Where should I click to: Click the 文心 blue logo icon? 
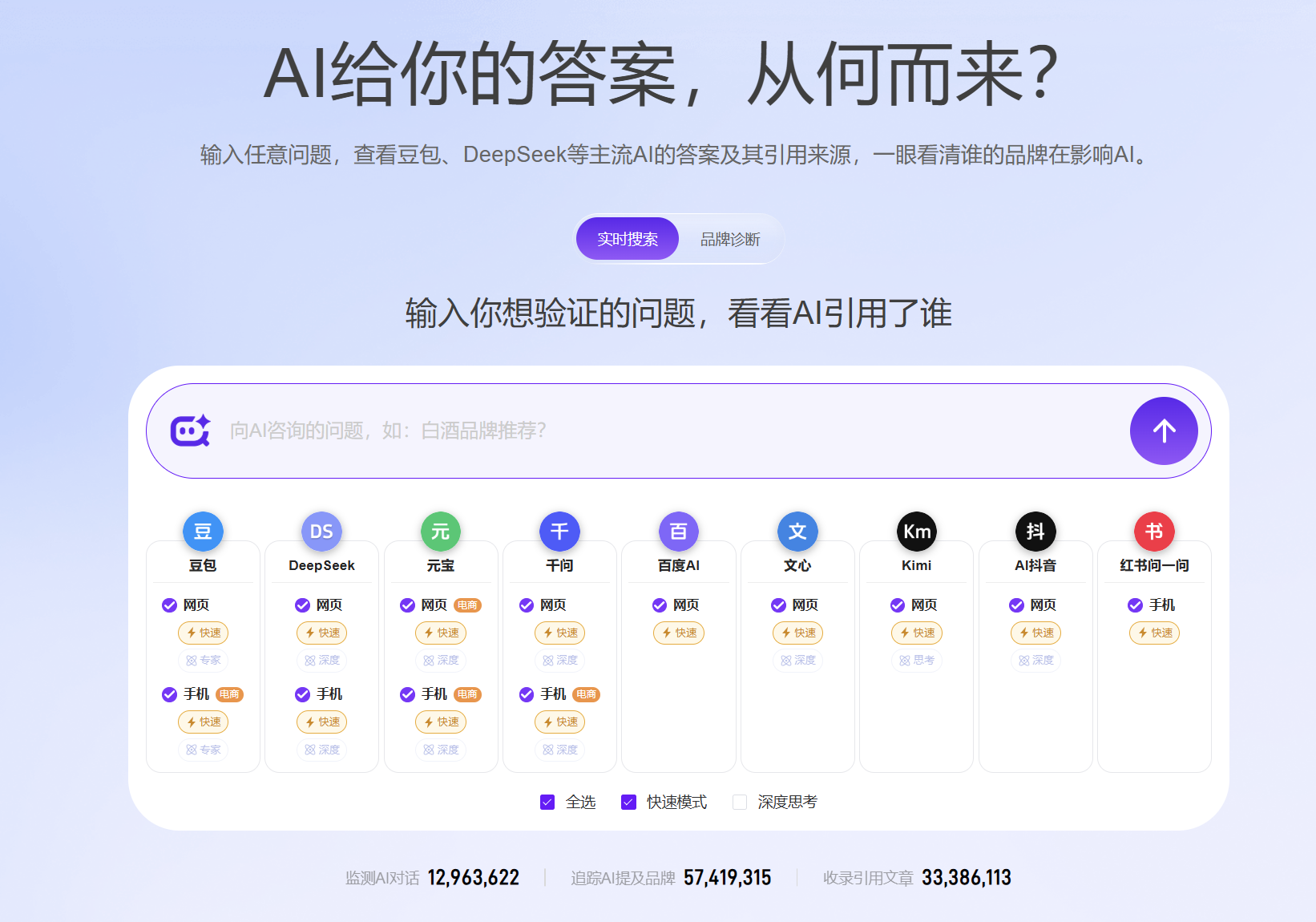[x=797, y=532]
